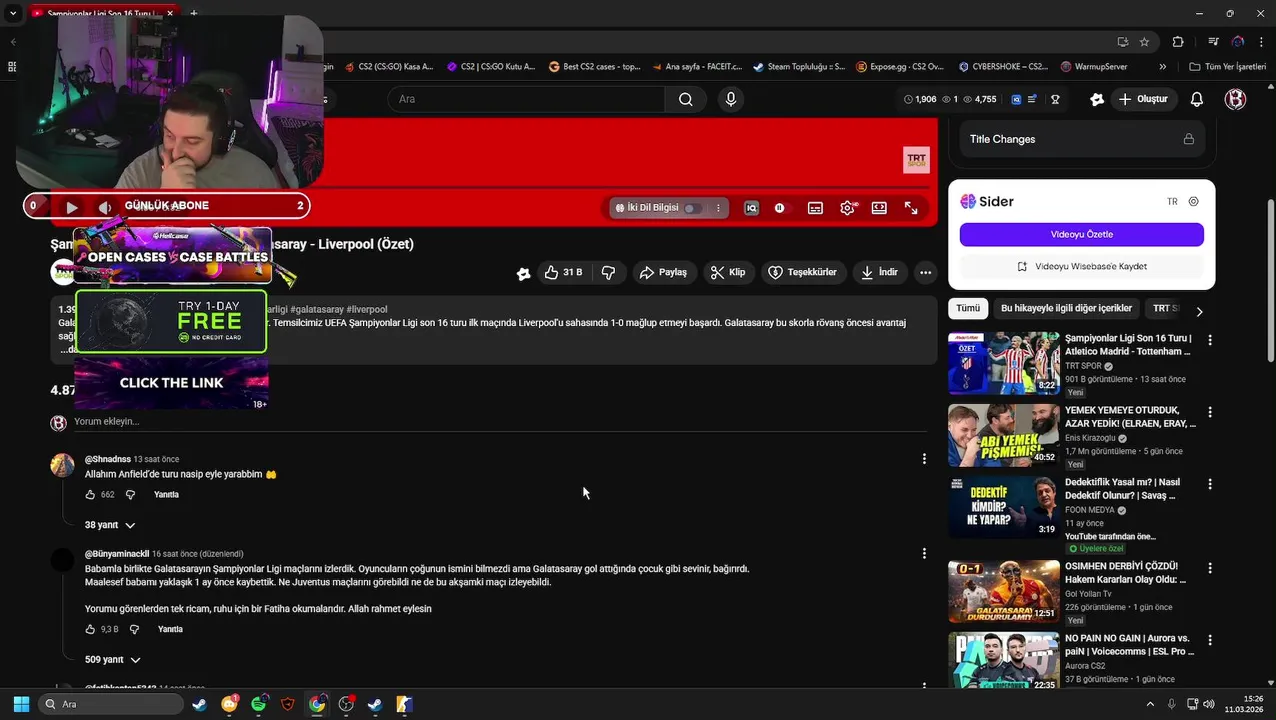This screenshot has width=1276, height=720.
Task: Download the video with İndir
Action: click(x=879, y=272)
